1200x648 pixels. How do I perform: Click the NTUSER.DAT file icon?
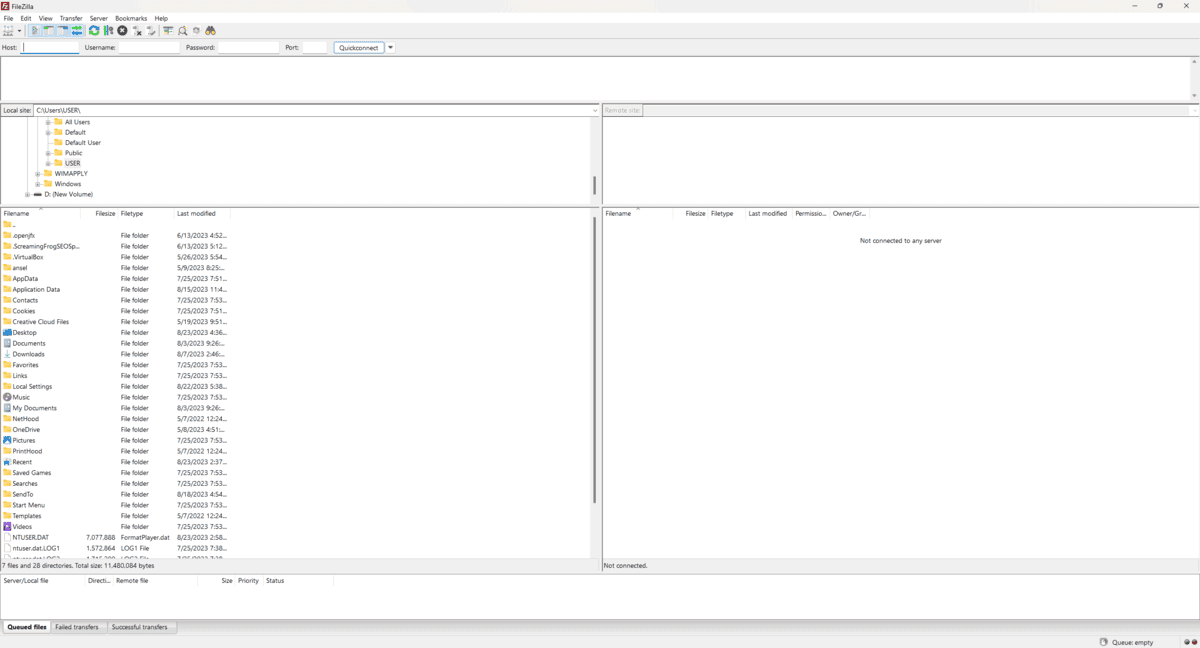tap(7, 537)
